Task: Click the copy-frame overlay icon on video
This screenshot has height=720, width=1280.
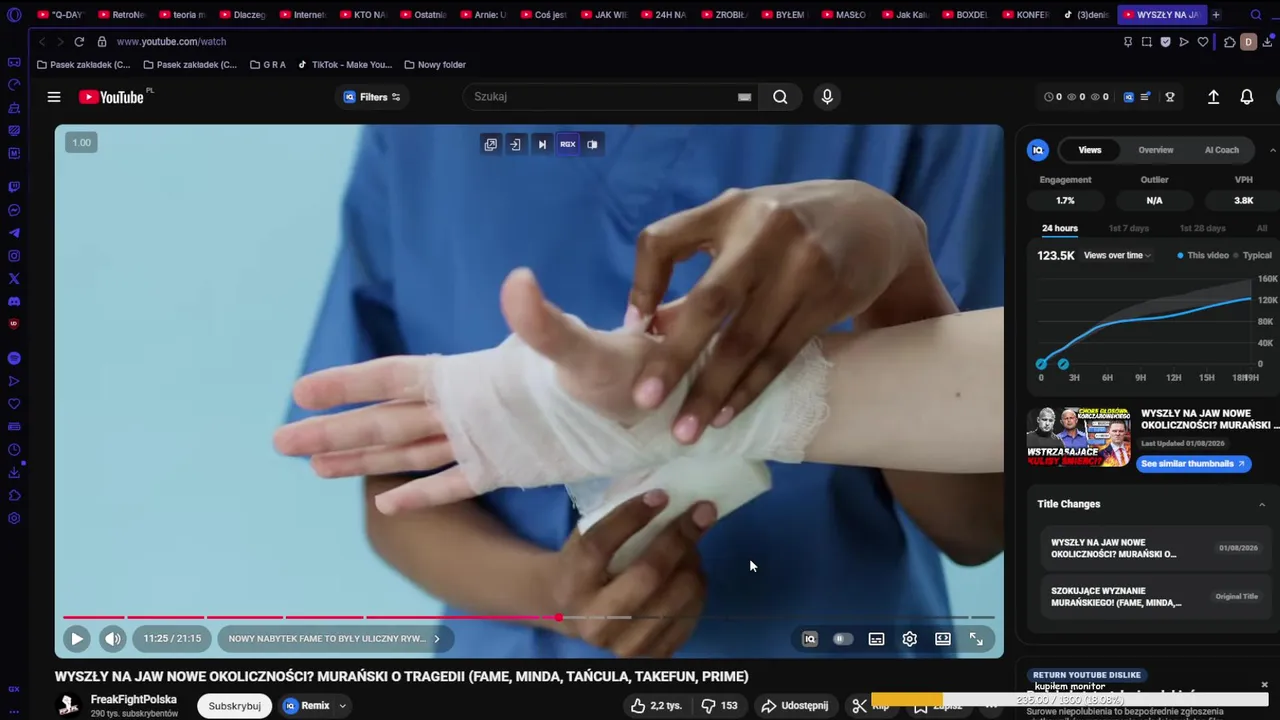Action: click(x=490, y=144)
